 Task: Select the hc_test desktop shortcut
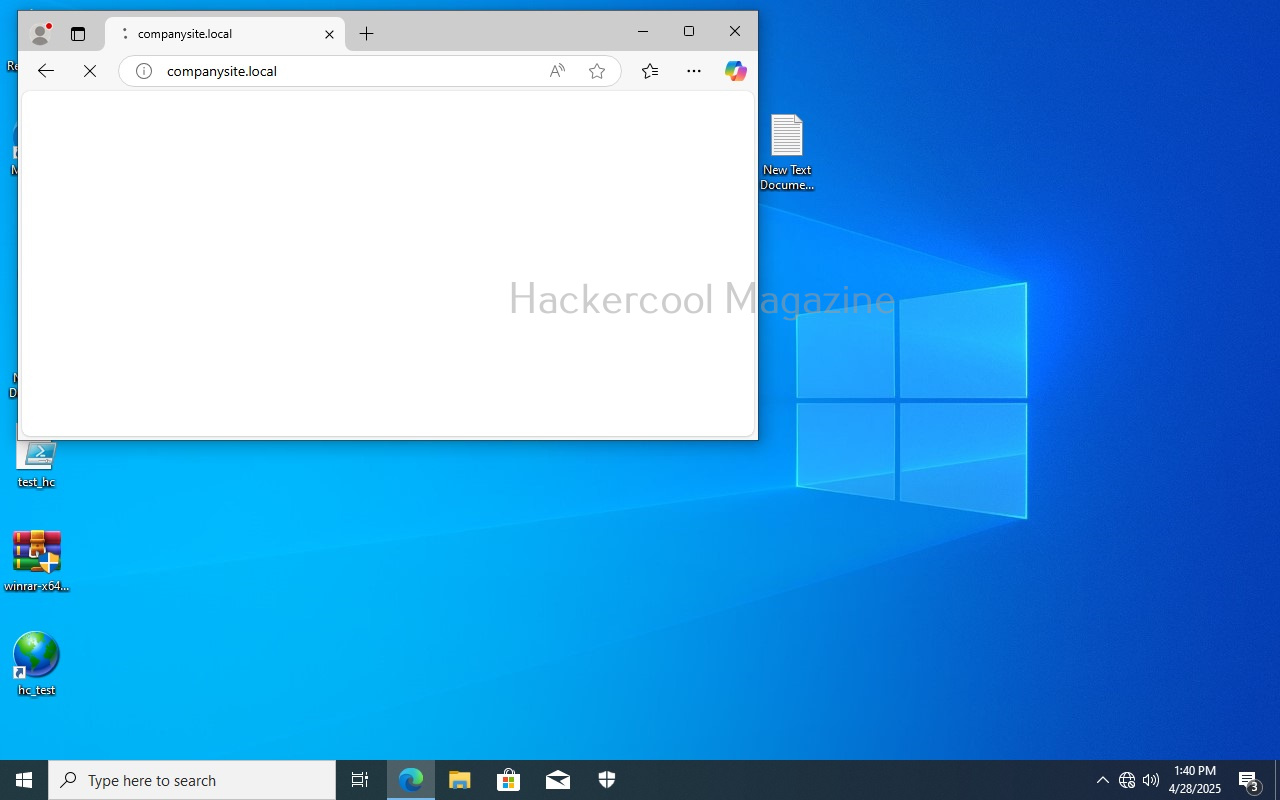coord(37,662)
